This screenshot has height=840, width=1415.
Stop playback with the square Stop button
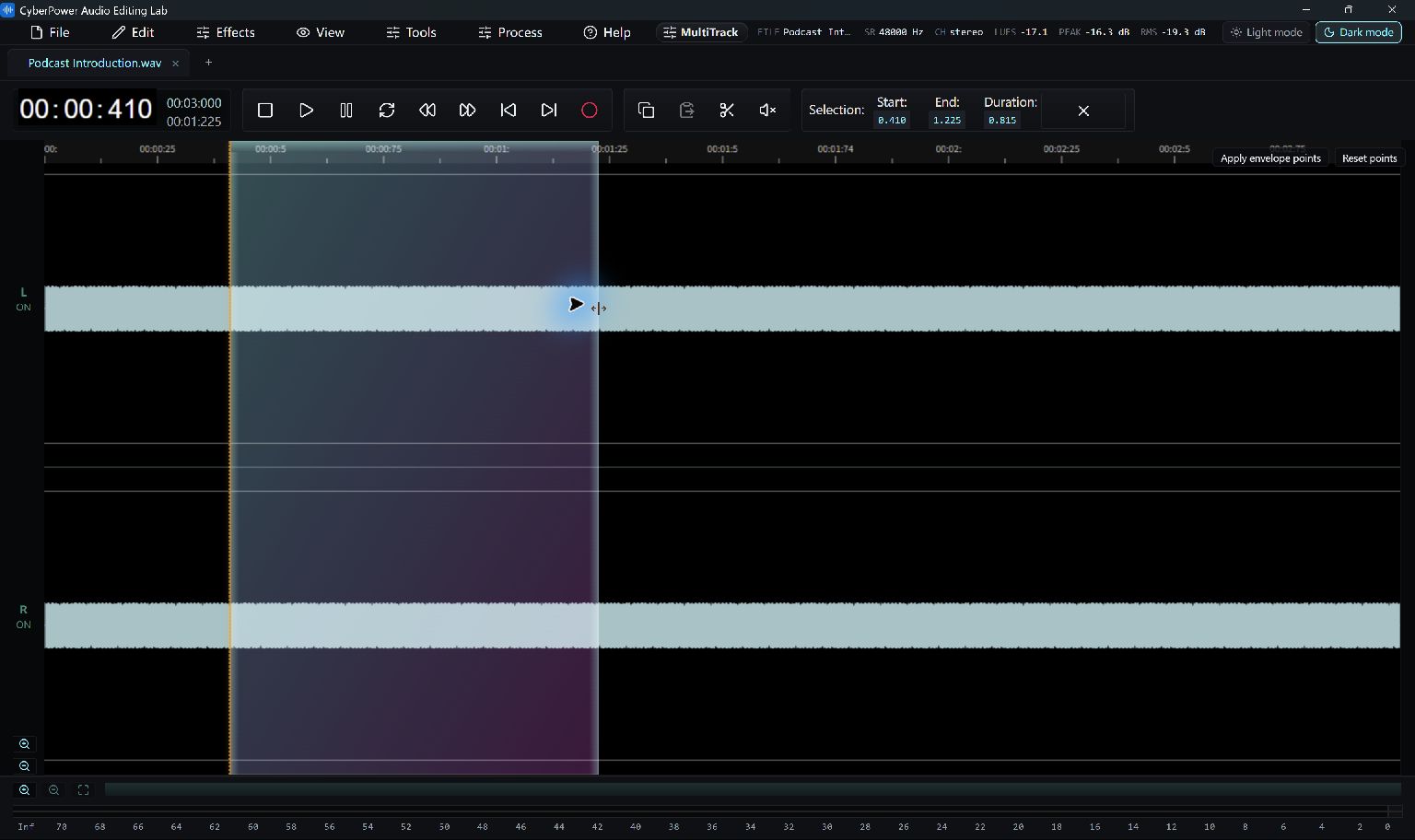tap(265, 111)
